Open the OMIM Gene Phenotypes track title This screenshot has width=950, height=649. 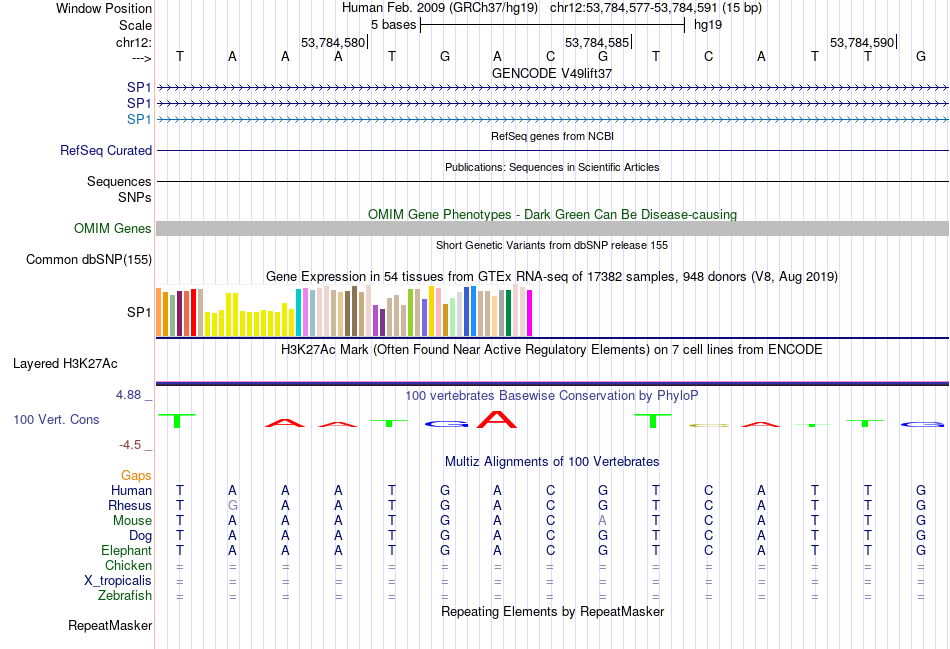point(552,215)
